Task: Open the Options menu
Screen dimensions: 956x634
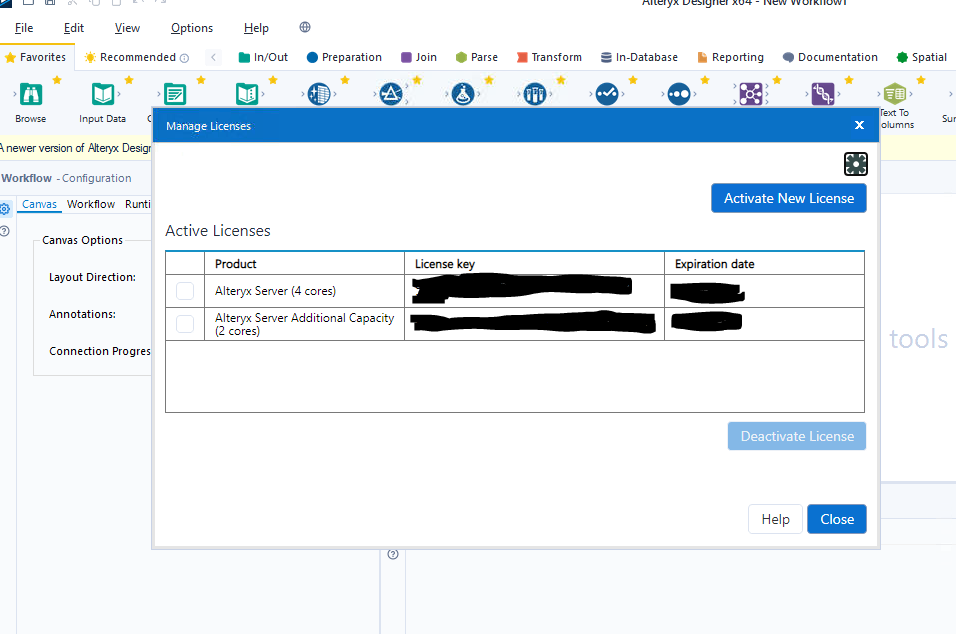Action: (191, 27)
